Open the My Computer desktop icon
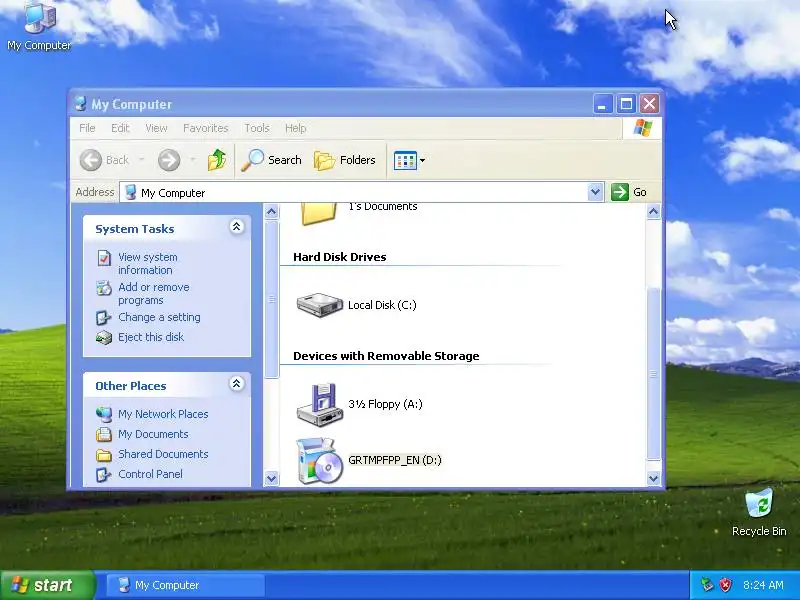800x600 pixels. click(x=39, y=26)
